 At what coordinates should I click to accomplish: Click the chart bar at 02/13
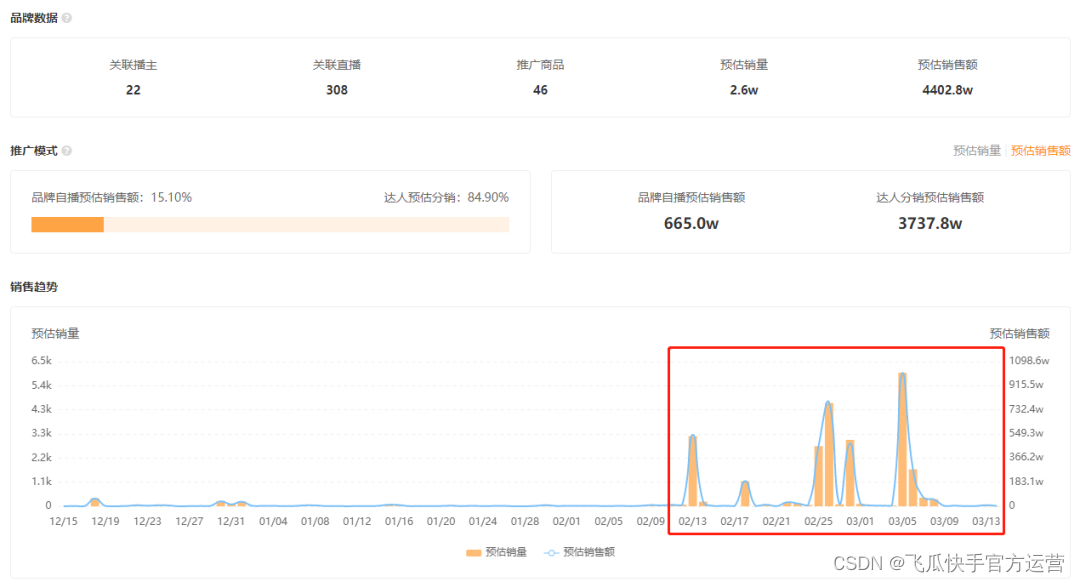693,471
